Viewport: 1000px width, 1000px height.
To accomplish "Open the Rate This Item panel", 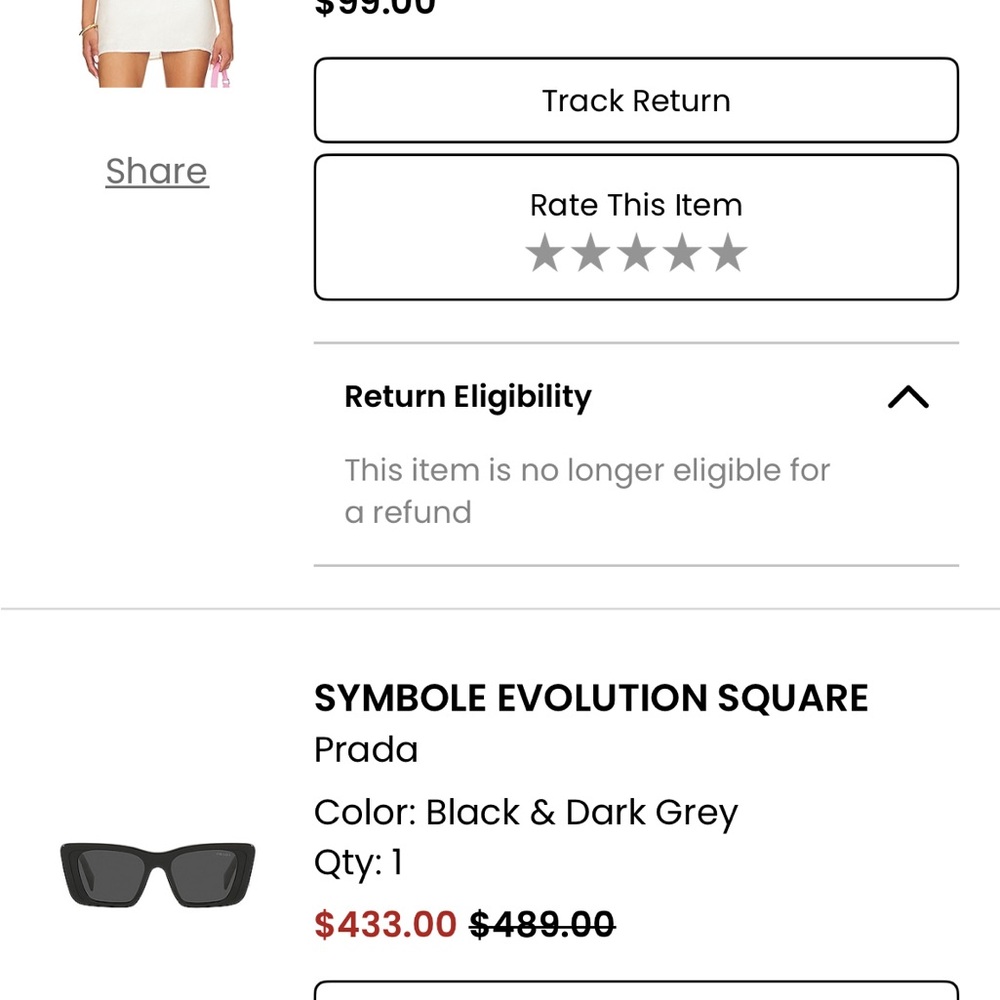I will point(636,205).
